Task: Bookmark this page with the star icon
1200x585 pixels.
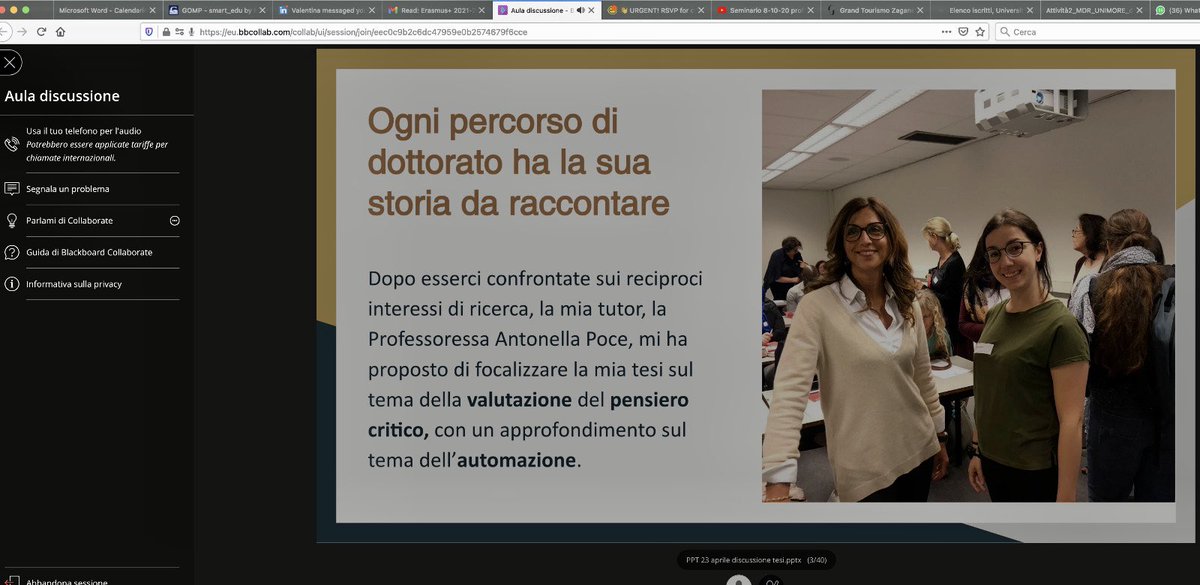Action: 979,31
